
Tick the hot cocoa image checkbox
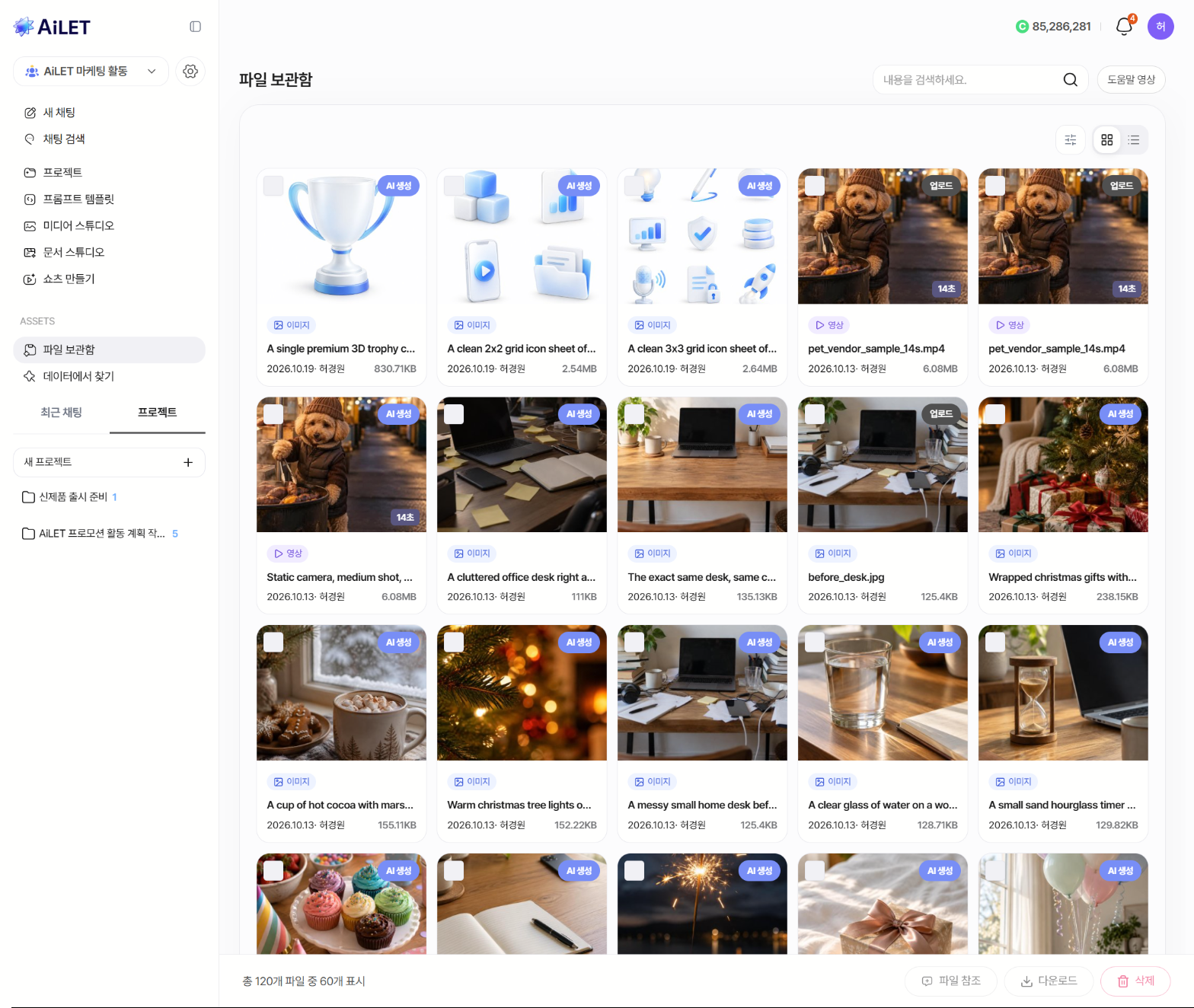(273, 643)
